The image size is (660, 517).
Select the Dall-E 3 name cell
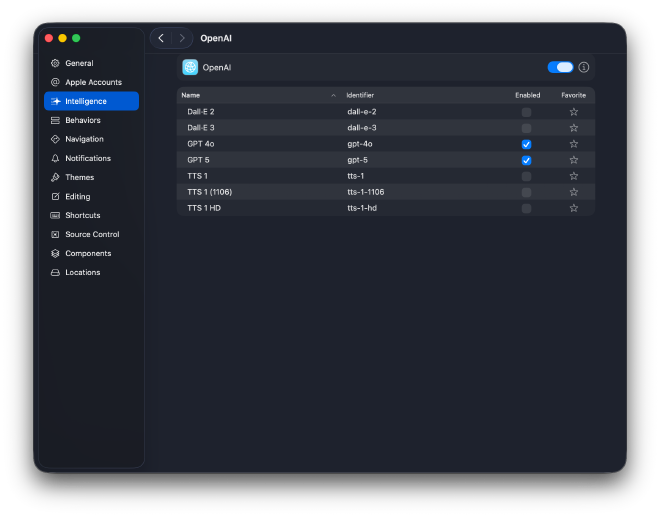201,128
